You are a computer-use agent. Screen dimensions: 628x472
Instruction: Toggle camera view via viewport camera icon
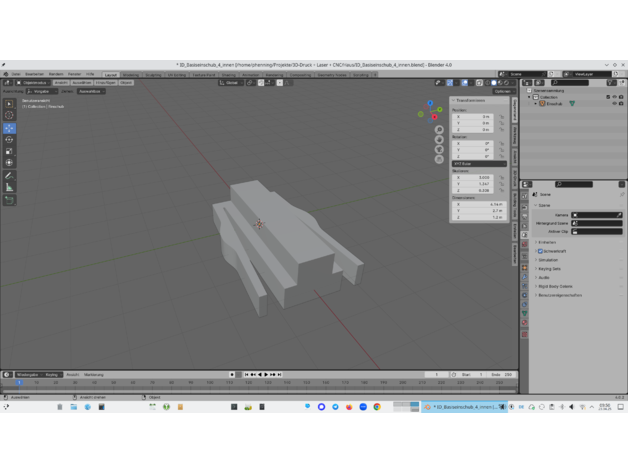click(439, 149)
